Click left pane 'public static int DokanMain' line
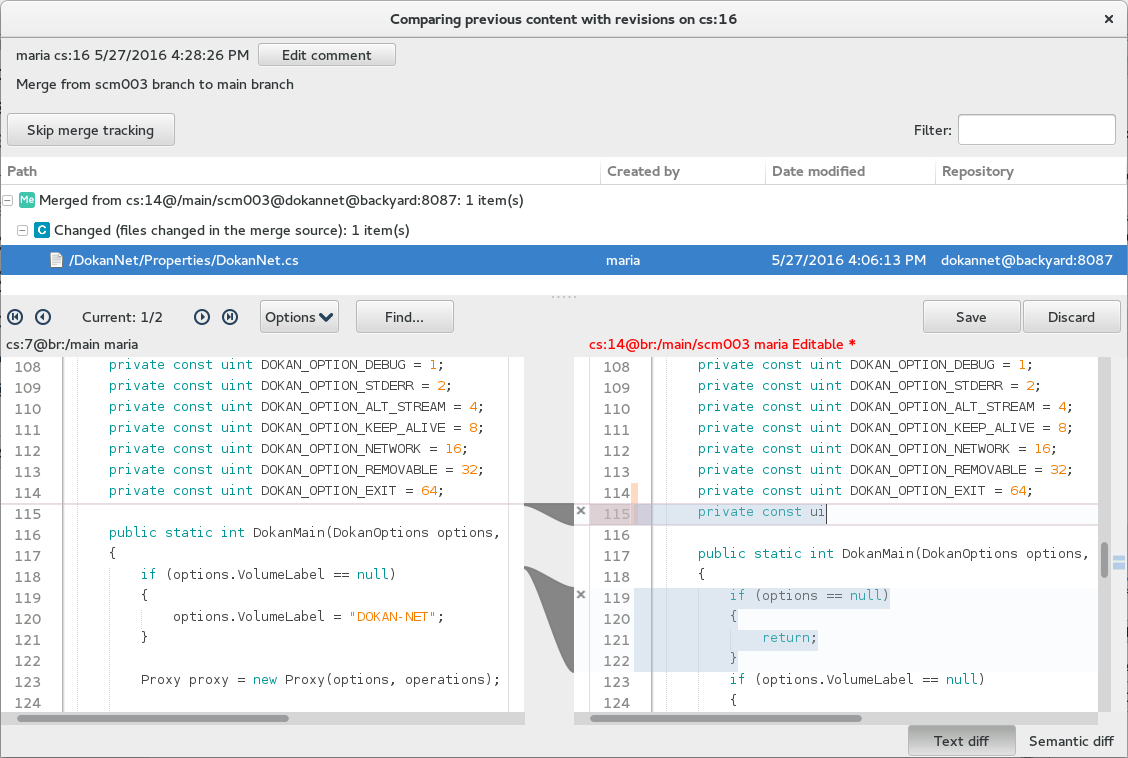The width and height of the screenshot is (1128, 758). tap(304, 533)
